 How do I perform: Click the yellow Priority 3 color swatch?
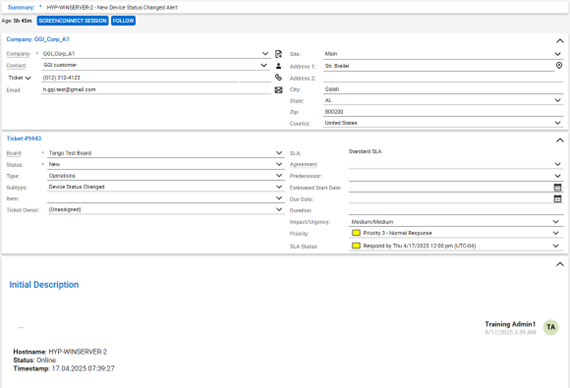pos(356,233)
